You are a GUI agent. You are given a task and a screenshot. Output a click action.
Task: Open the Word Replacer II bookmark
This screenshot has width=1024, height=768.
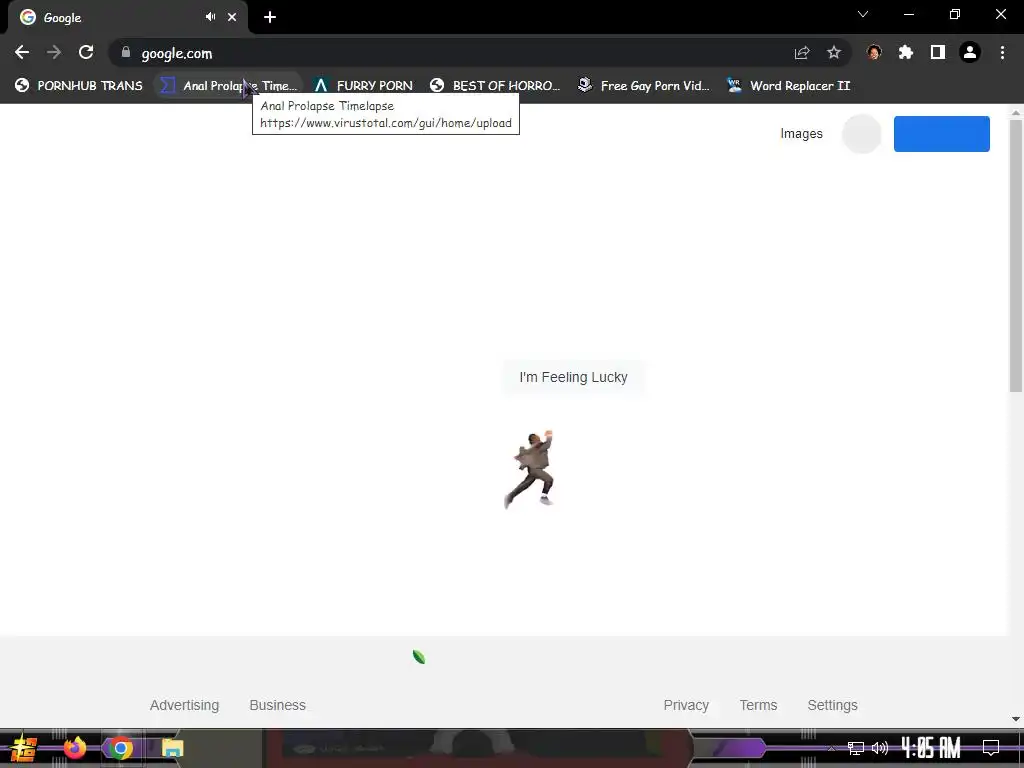click(x=788, y=86)
